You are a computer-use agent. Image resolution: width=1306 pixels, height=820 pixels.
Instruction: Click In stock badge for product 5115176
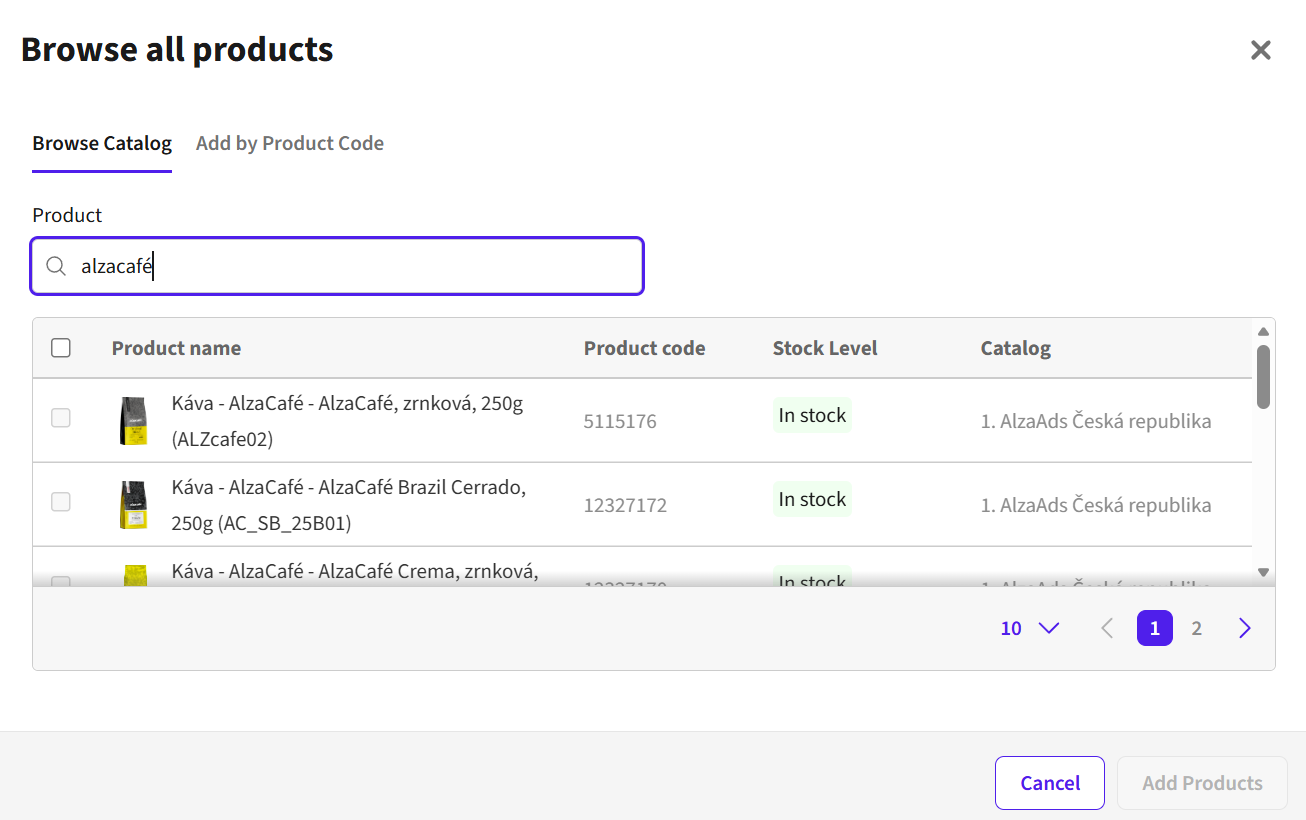[812, 415]
